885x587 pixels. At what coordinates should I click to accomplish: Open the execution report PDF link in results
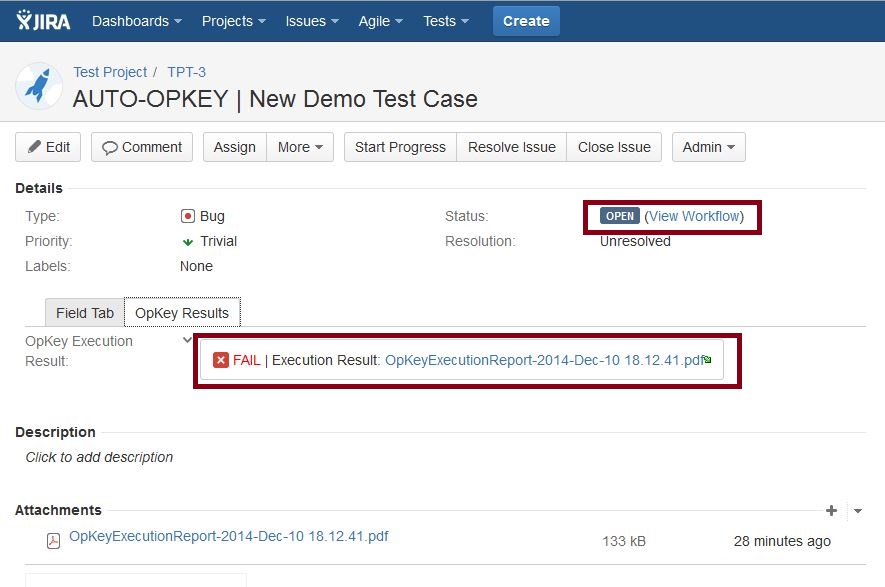547,360
